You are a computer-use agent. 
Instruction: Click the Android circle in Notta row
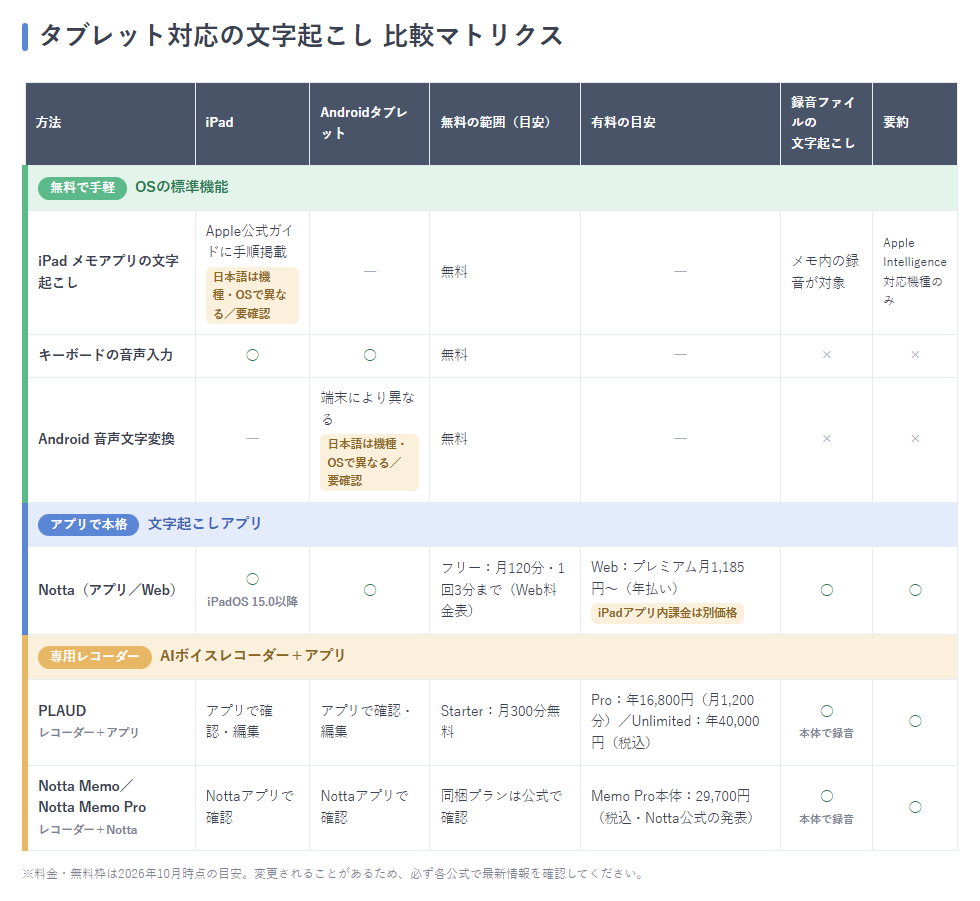370,590
